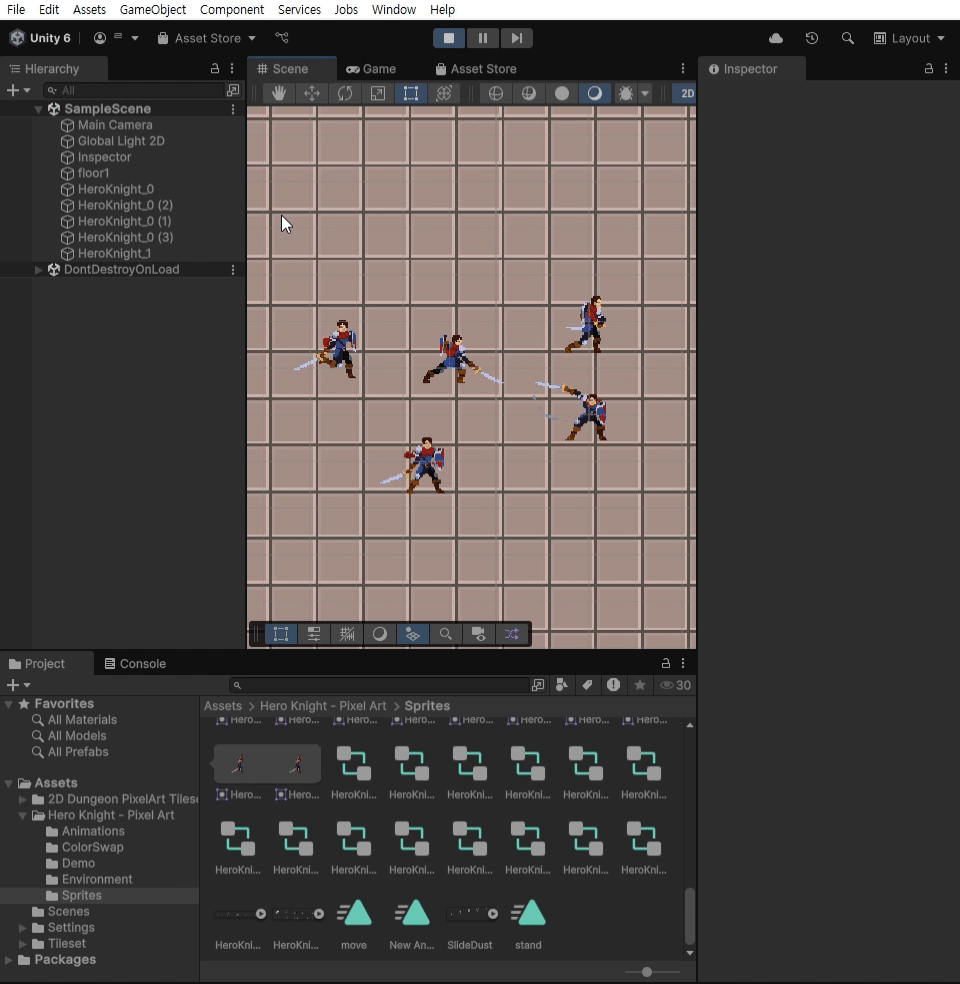Open the Window menu
960x984 pixels.
click(x=393, y=9)
